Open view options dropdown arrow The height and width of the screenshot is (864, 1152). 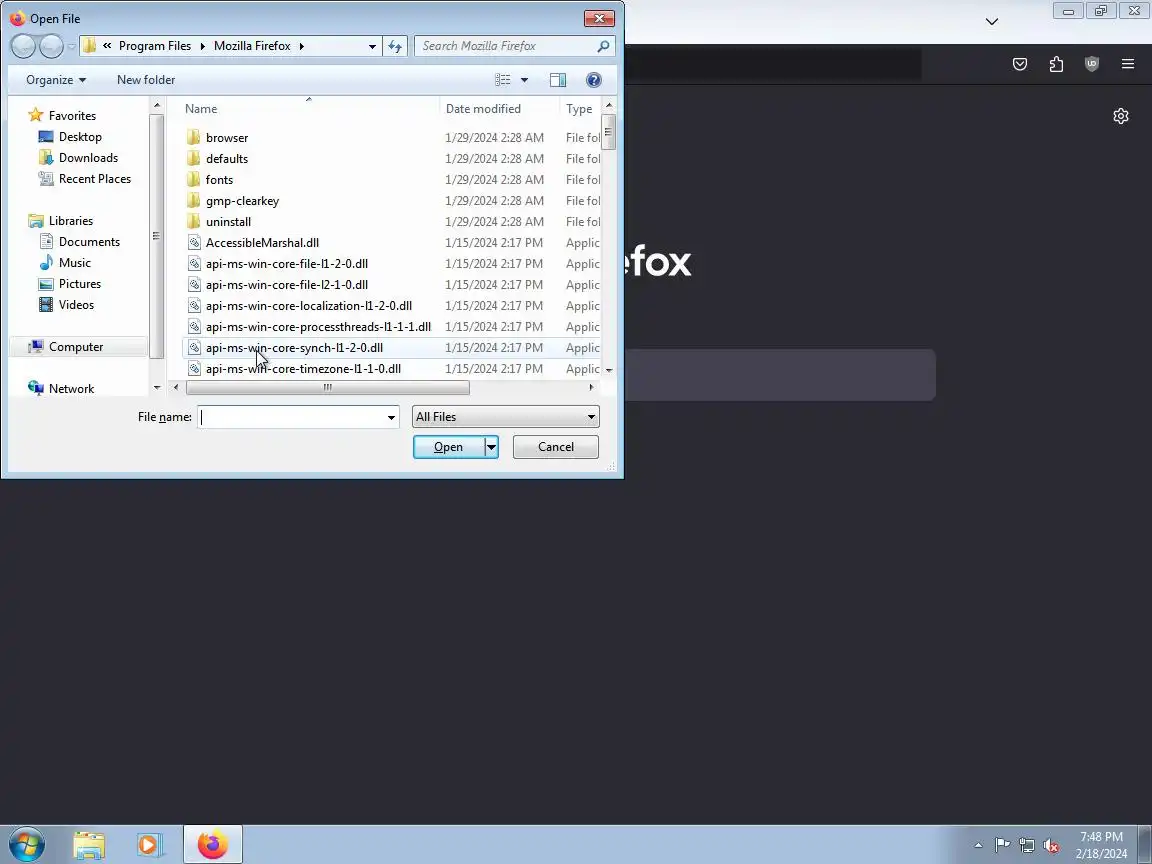tap(525, 79)
